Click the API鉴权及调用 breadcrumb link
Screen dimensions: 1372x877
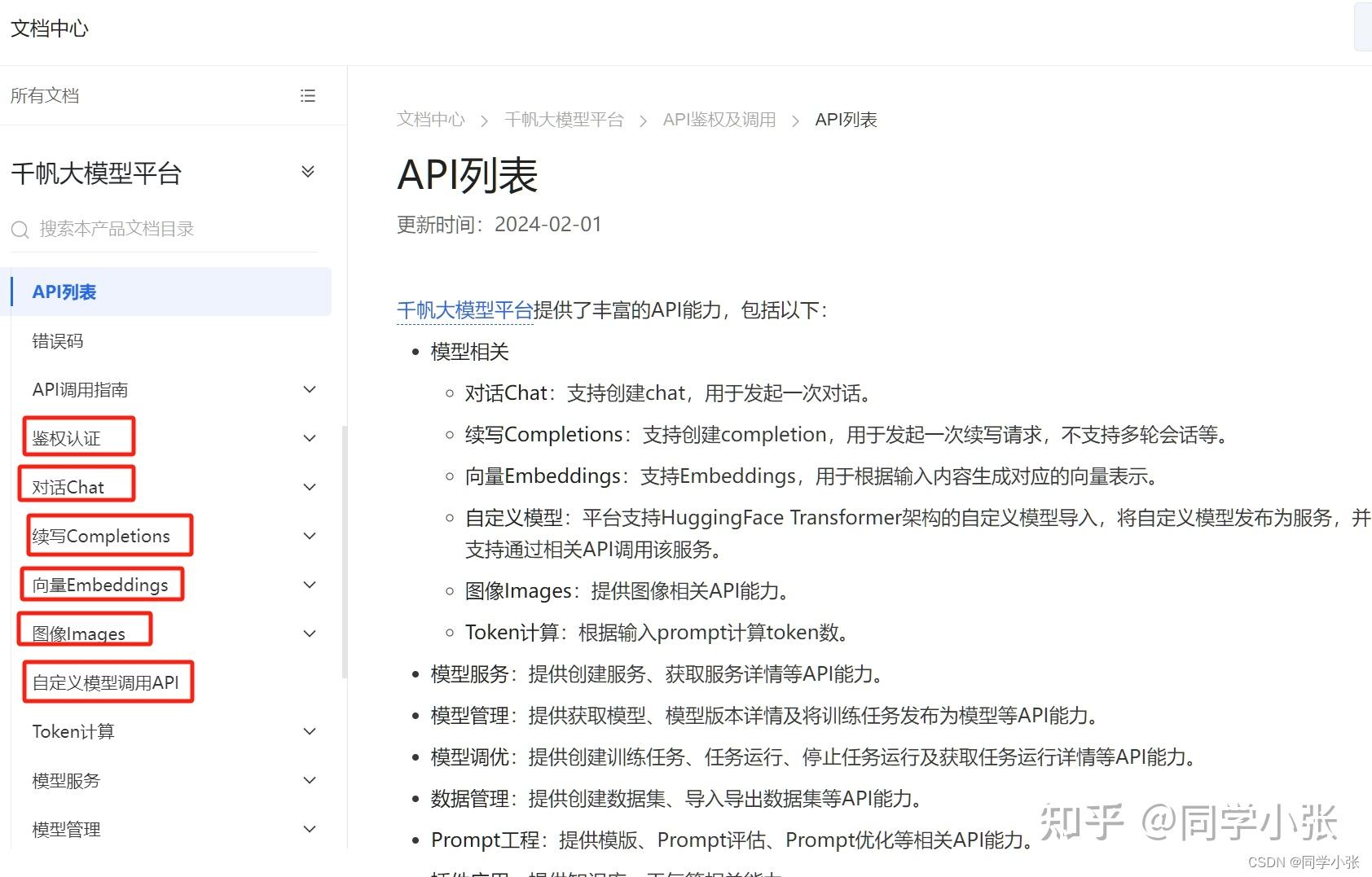[718, 120]
